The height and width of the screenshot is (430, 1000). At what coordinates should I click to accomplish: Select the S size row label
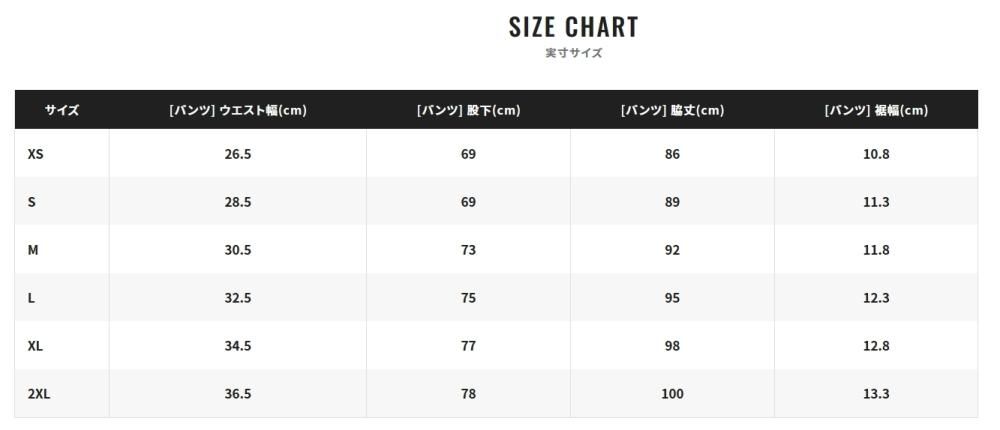[x=31, y=202]
